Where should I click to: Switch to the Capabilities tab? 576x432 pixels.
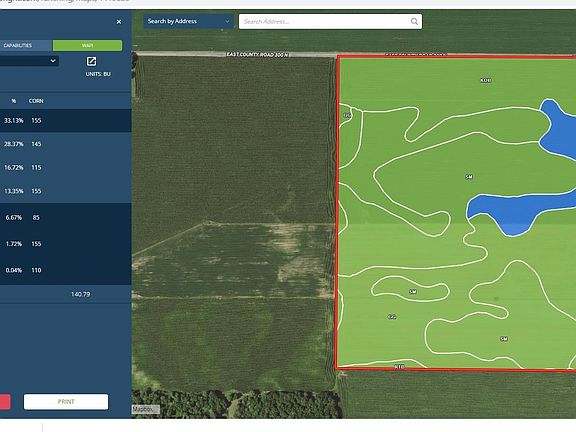tap(26, 46)
